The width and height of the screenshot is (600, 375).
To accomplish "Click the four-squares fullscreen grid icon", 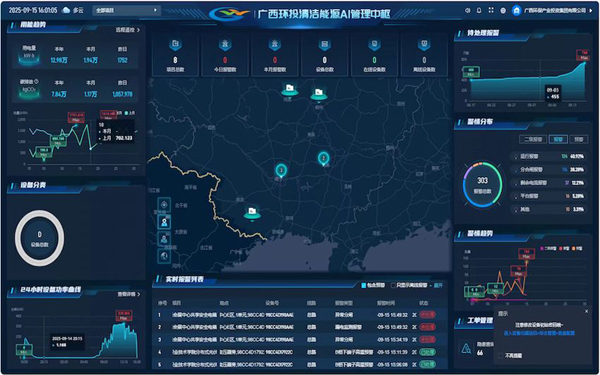I will [491, 11].
